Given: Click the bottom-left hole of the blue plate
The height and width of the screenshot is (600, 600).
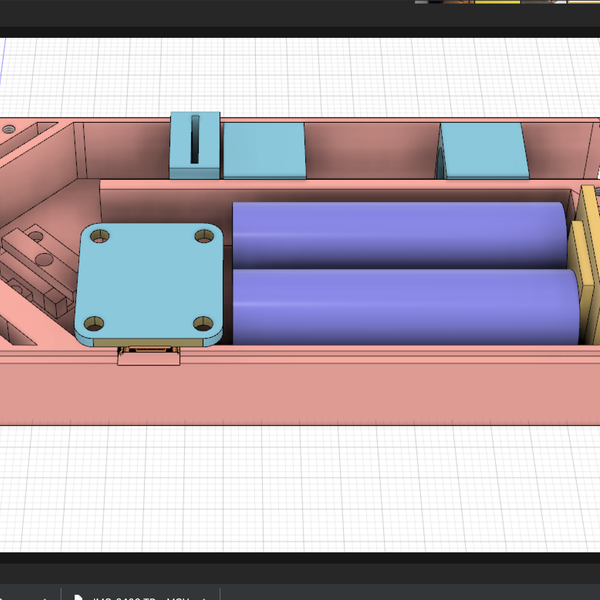Looking at the screenshot, I should [x=94, y=324].
